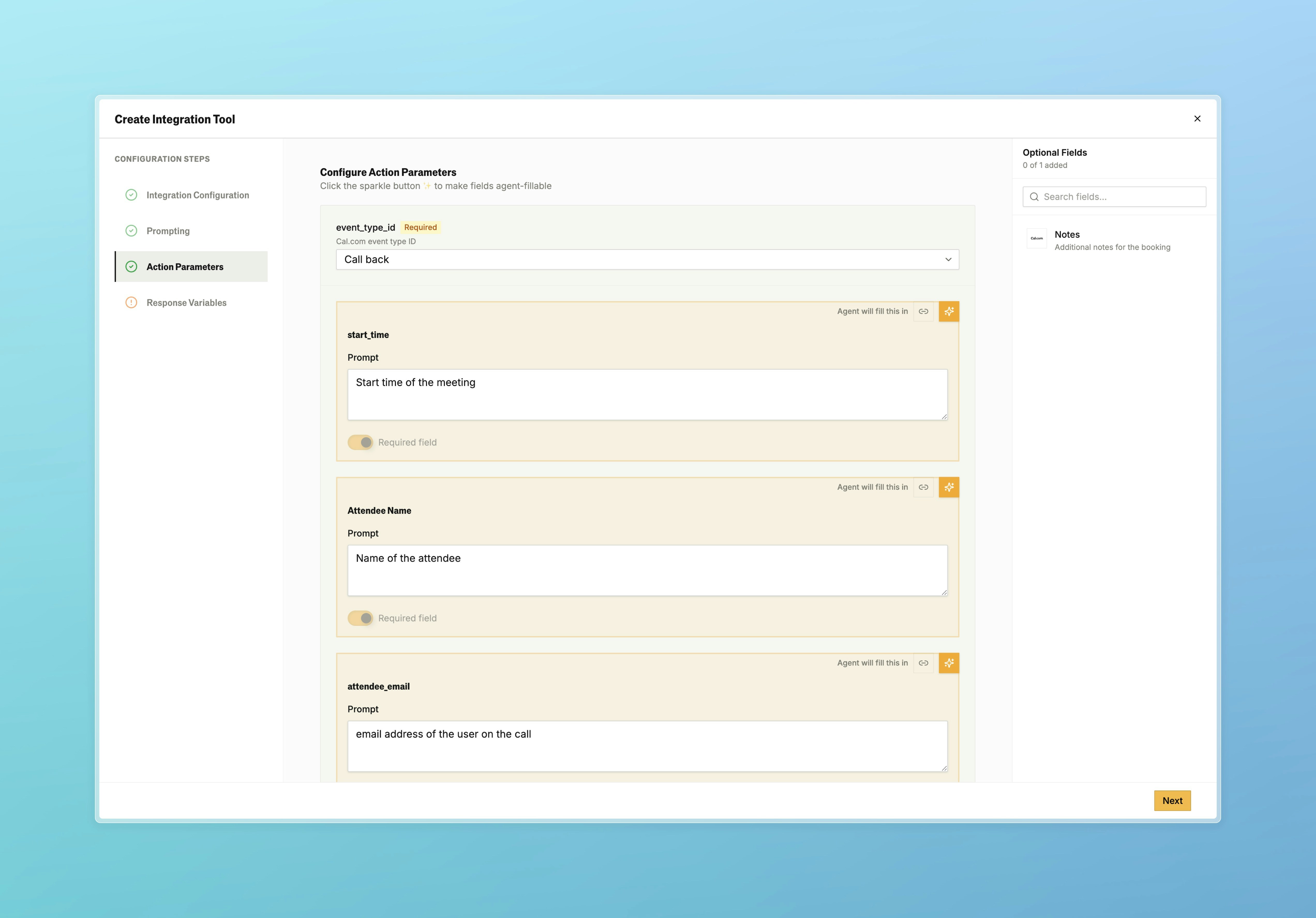Image resolution: width=1316 pixels, height=918 pixels.
Task: Toggle Required field switch under Attendee Name
Action: 361,618
